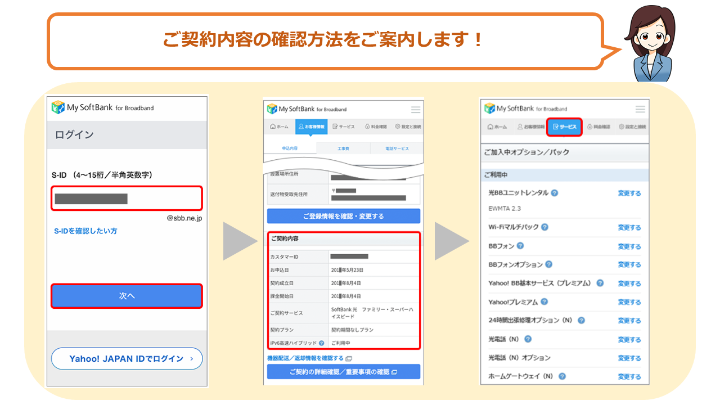Select highlighted サービス tab on the options/pack screen
This screenshot has height=405, width=720.
(564, 127)
